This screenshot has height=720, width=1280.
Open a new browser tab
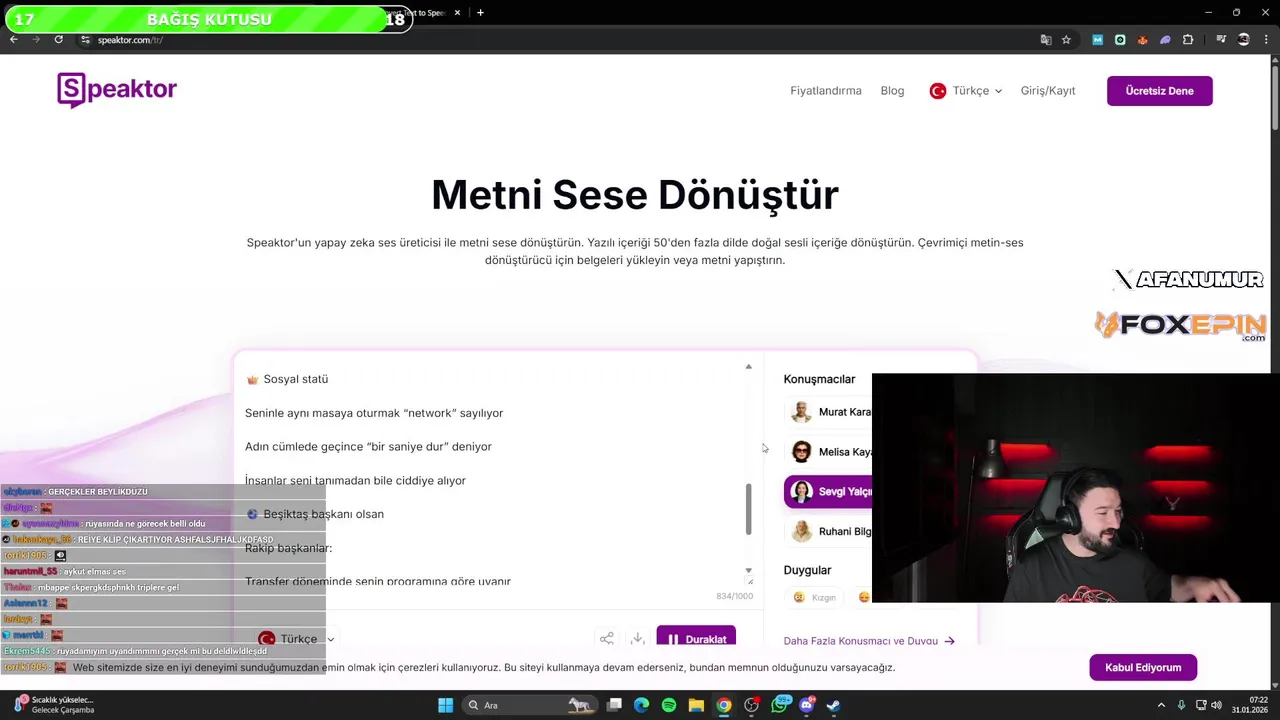point(480,13)
